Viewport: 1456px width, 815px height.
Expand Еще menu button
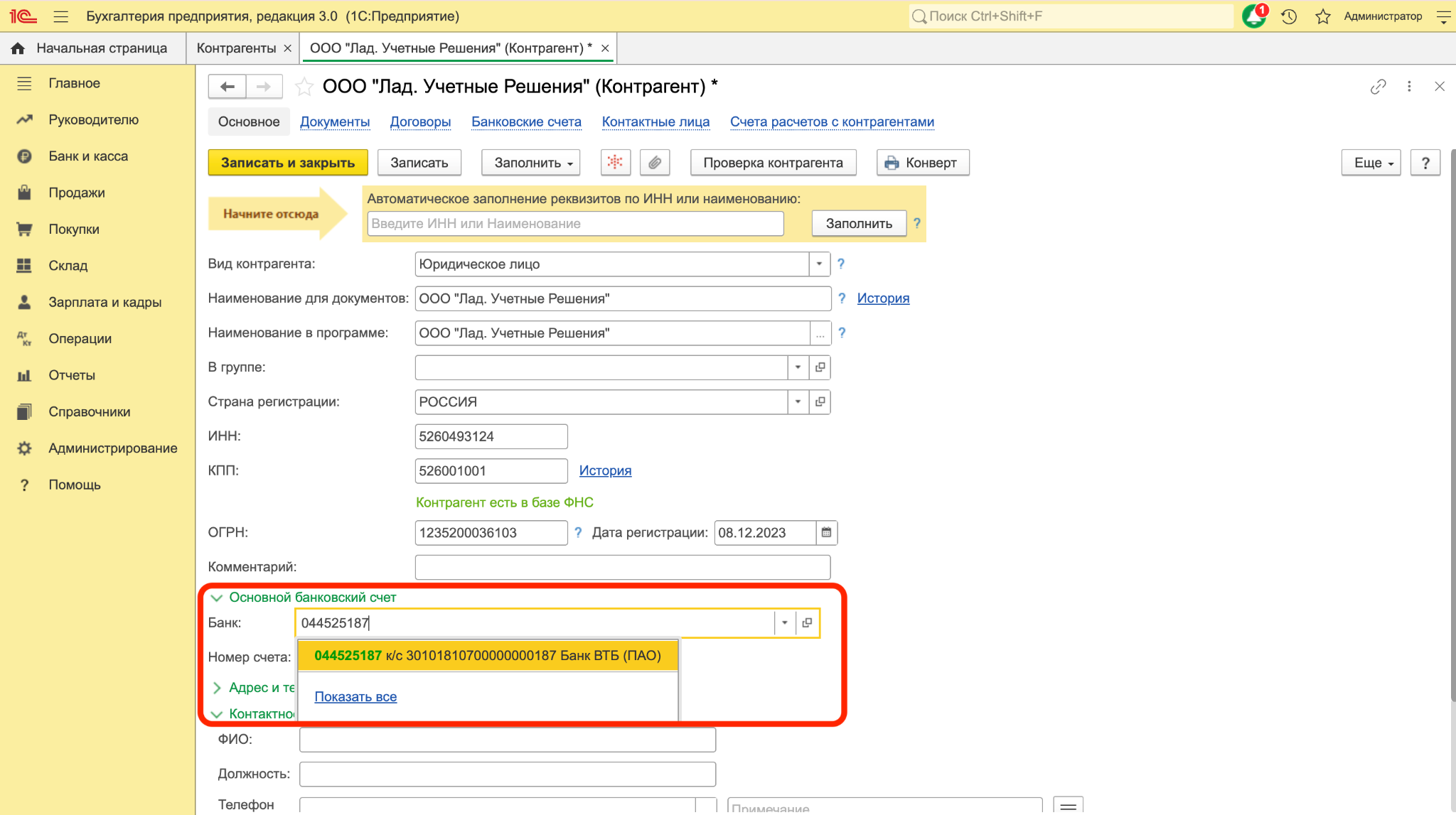pyautogui.click(x=1371, y=163)
